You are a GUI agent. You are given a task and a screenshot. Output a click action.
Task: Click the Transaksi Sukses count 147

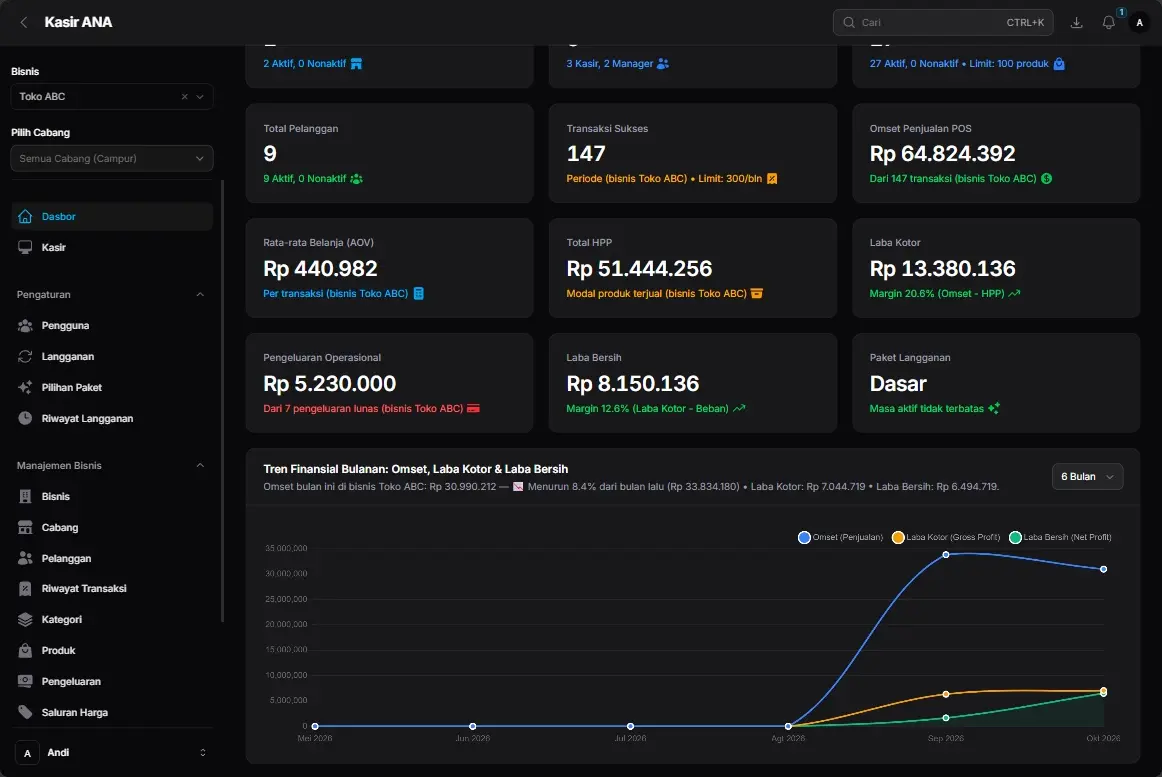tap(585, 153)
